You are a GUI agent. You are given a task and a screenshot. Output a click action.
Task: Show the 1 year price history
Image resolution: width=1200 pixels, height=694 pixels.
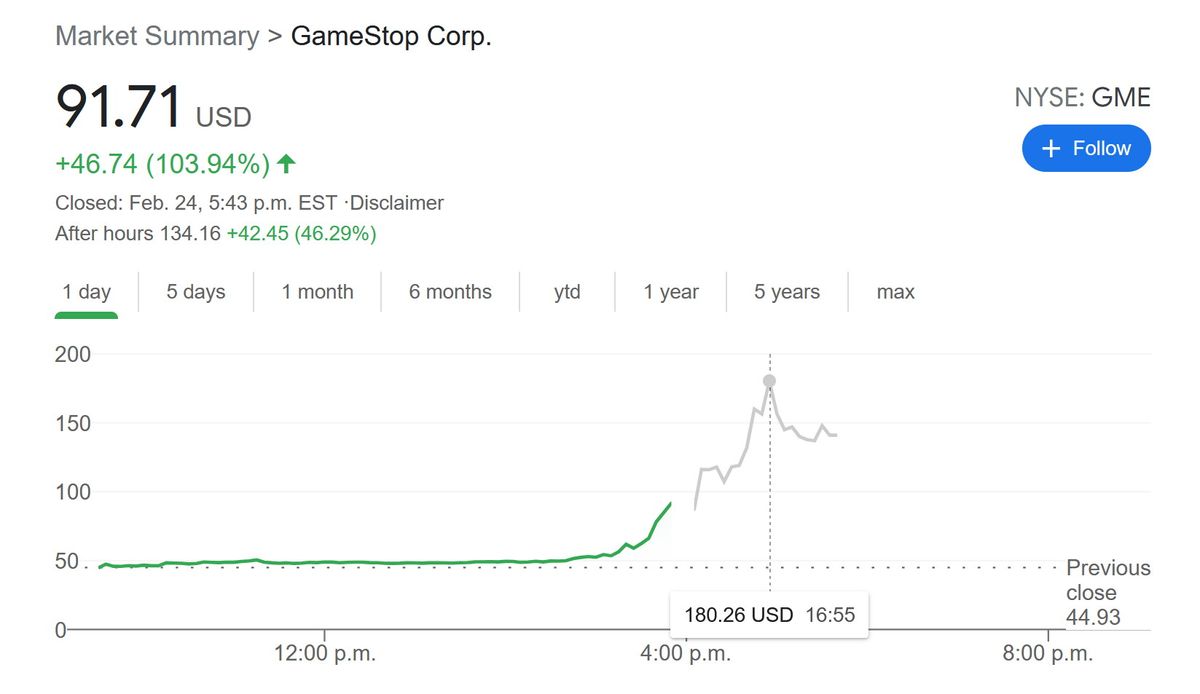671,291
